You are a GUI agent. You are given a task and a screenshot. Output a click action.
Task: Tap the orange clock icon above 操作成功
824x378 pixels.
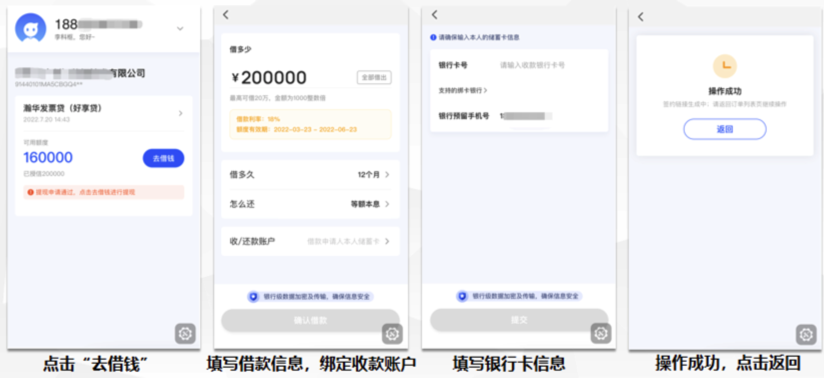725,66
